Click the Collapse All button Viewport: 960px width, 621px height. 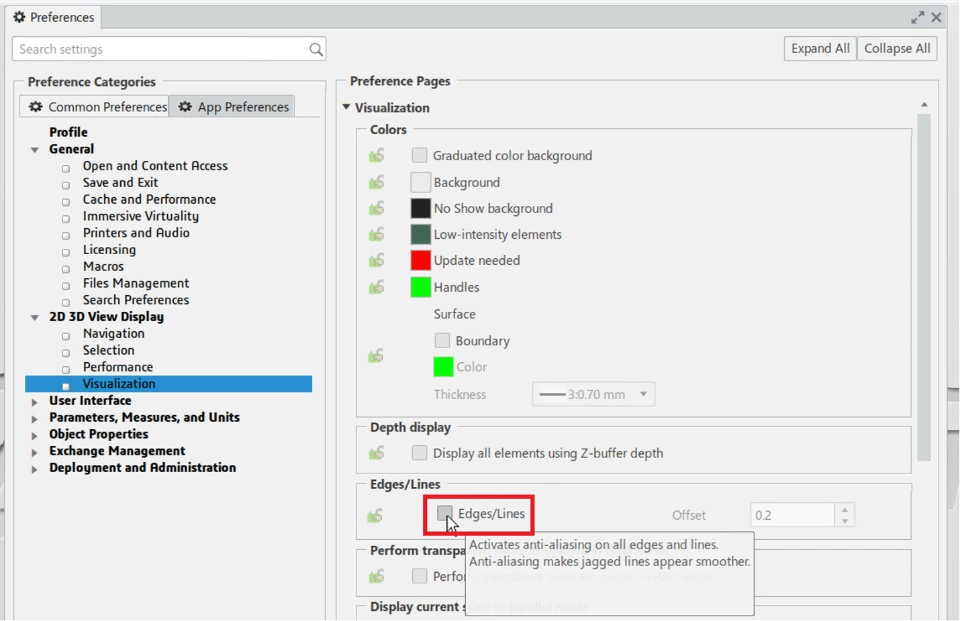897,48
